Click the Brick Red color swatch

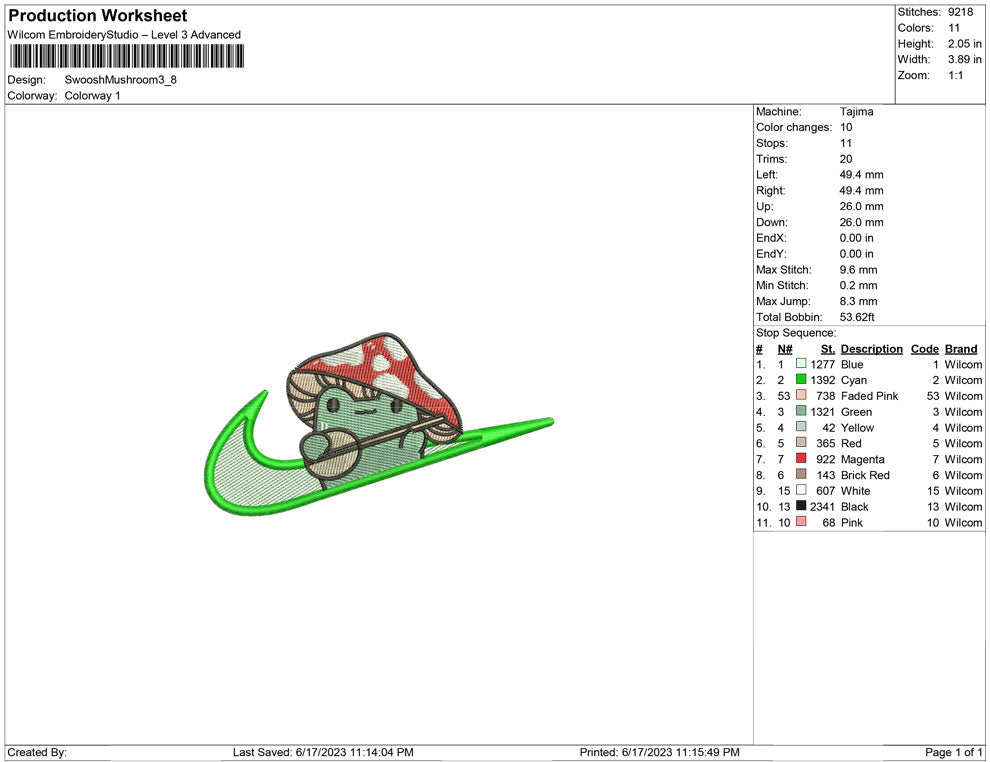tap(801, 474)
